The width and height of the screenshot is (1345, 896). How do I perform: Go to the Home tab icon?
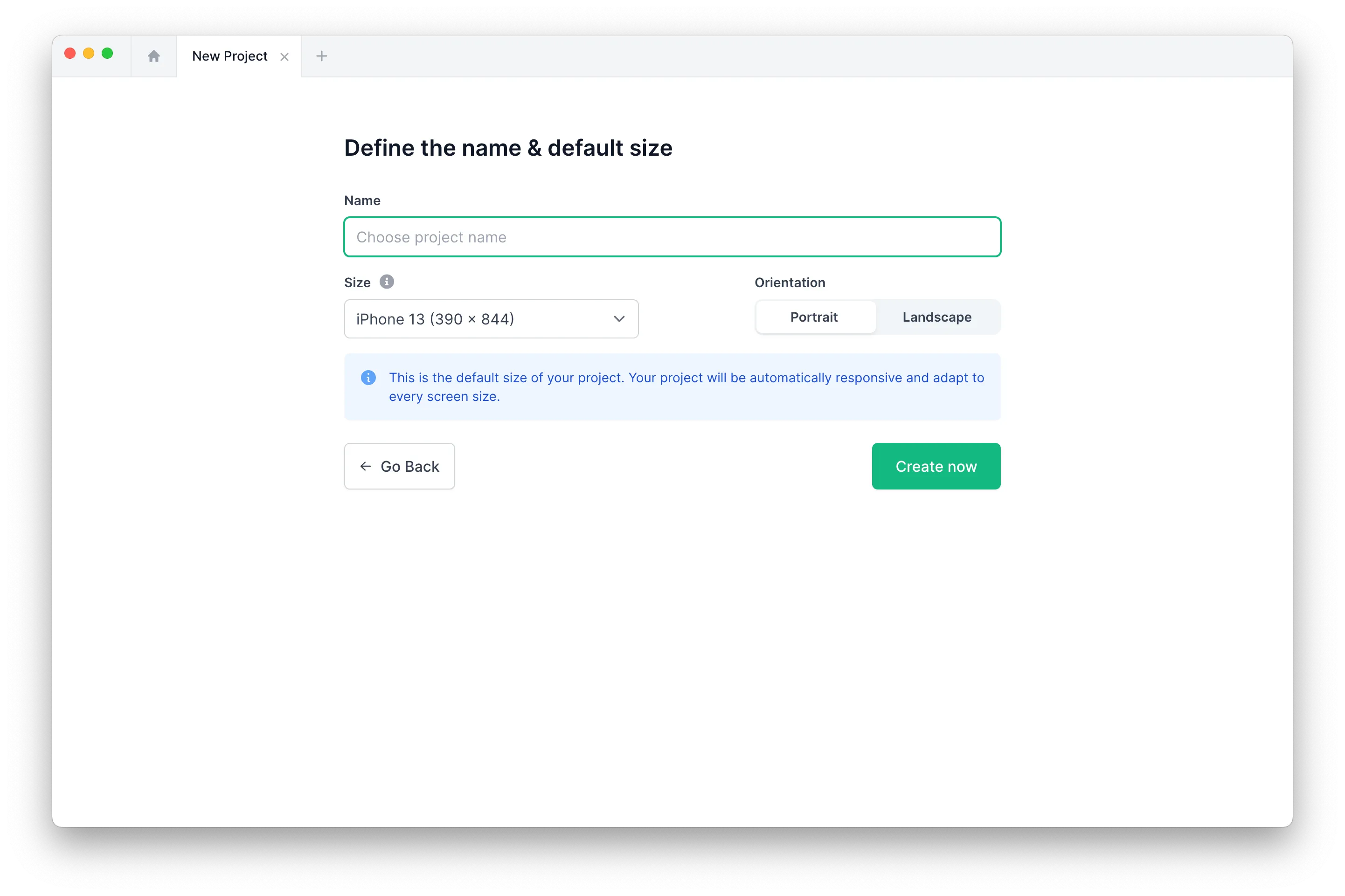point(154,56)
